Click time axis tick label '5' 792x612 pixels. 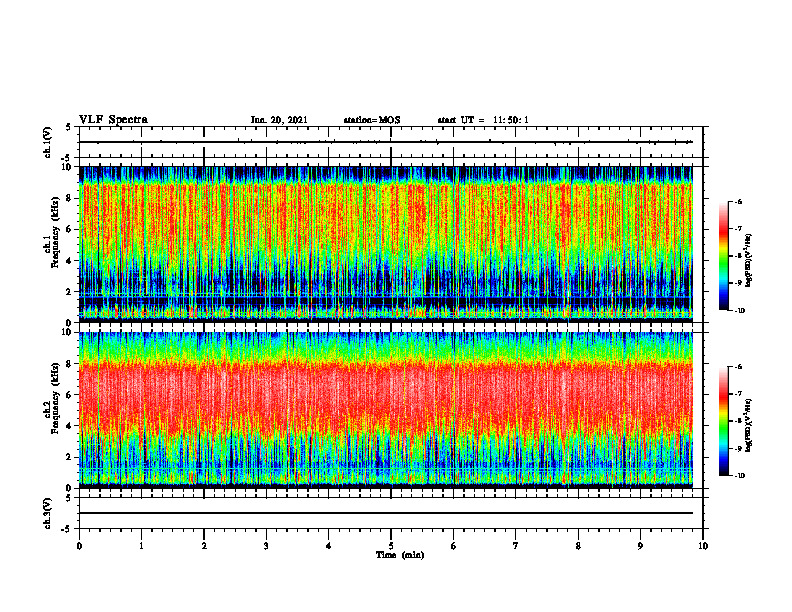click(391, 546)
